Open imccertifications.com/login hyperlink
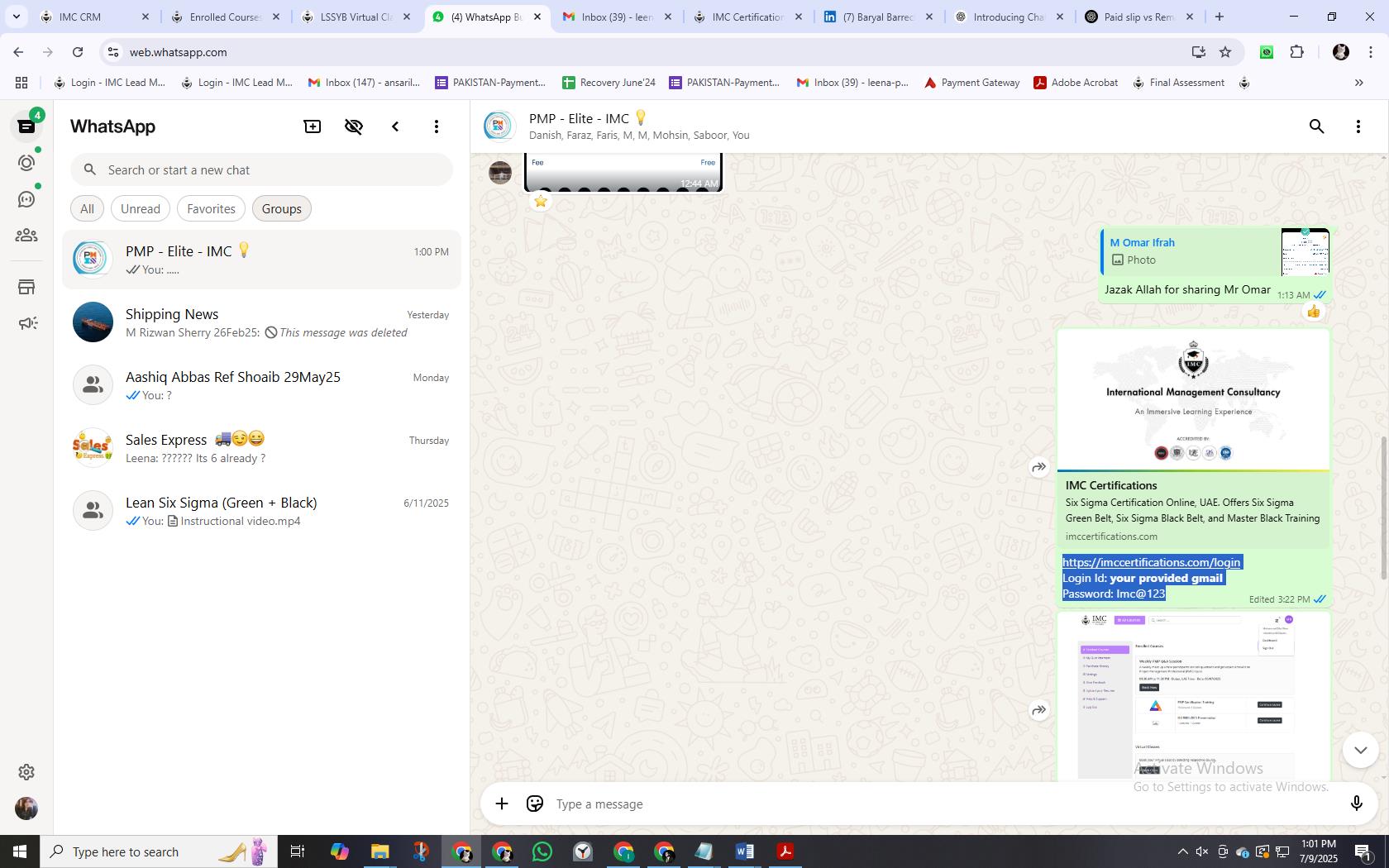Viewport: 1389px width, 868px height. [1151, 562]
